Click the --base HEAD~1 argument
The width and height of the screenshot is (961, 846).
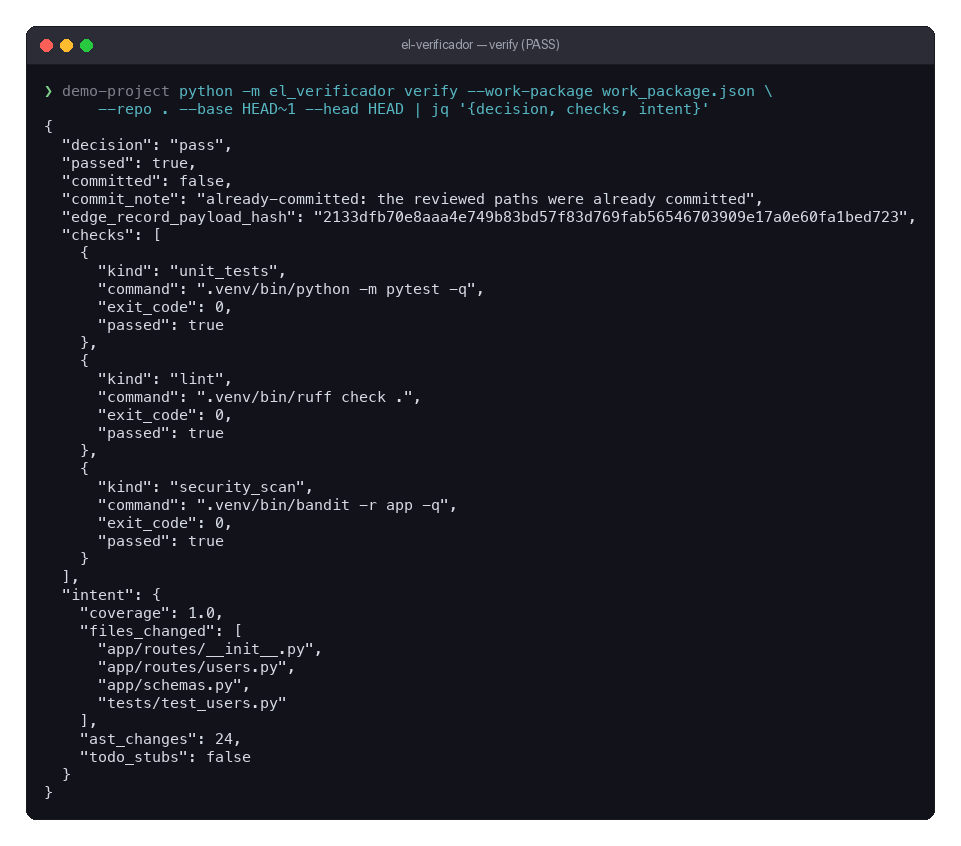tap(237, 109)
